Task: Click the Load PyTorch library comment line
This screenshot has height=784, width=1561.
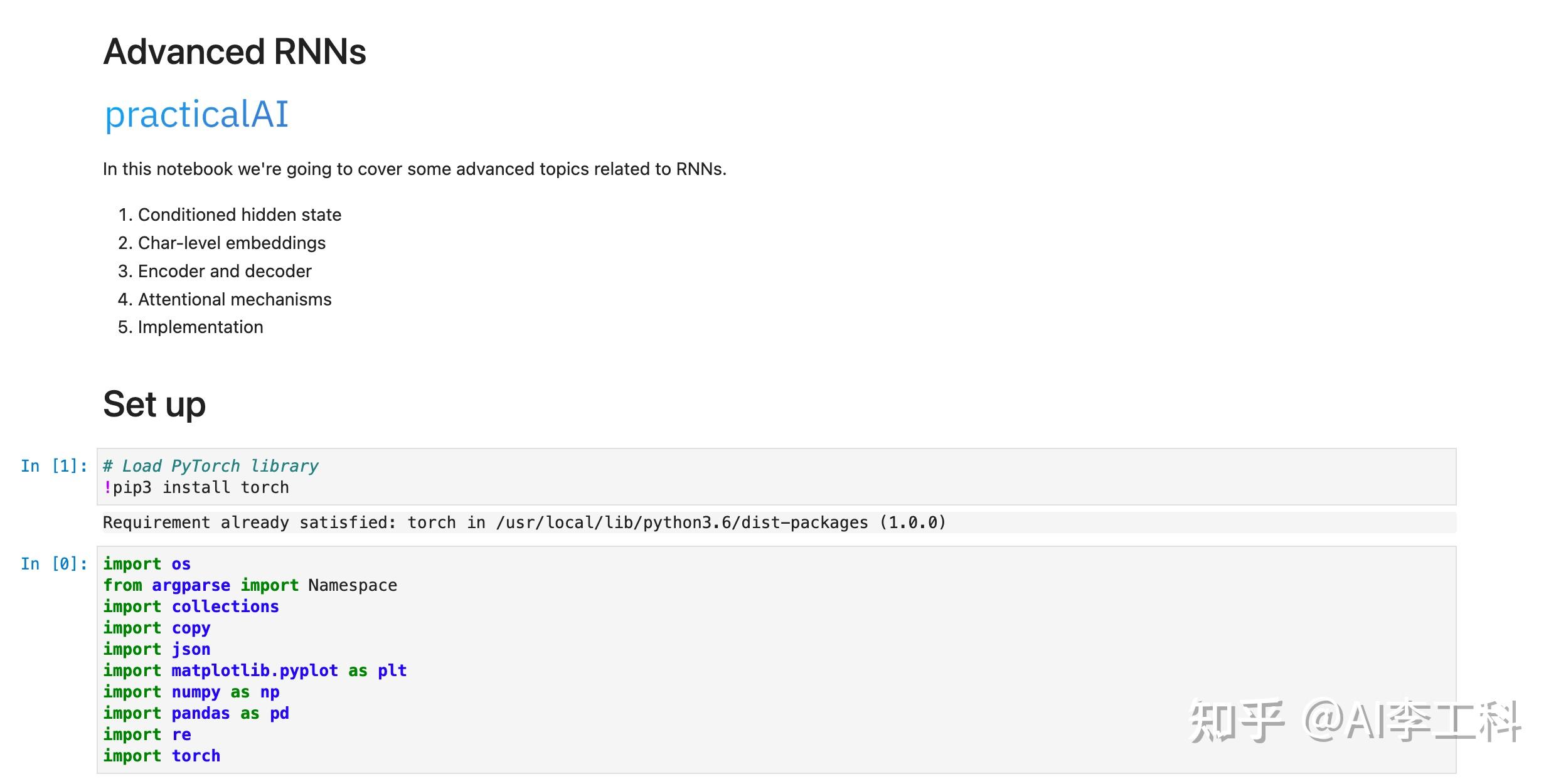Action: click(x=211, y=466)
